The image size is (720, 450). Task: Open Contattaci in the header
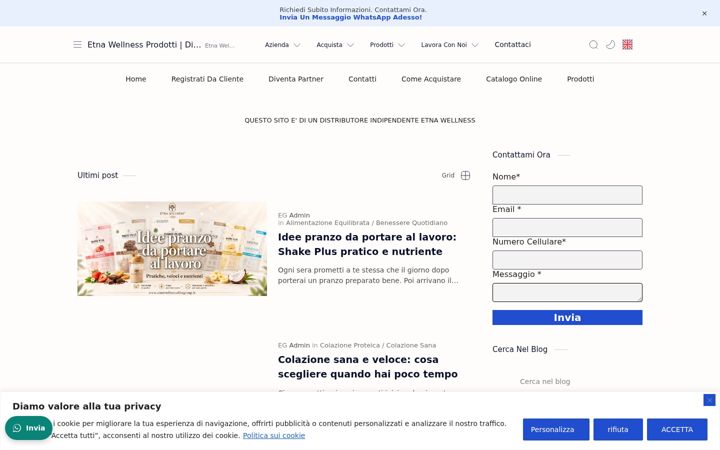click(x=512, y=45)
